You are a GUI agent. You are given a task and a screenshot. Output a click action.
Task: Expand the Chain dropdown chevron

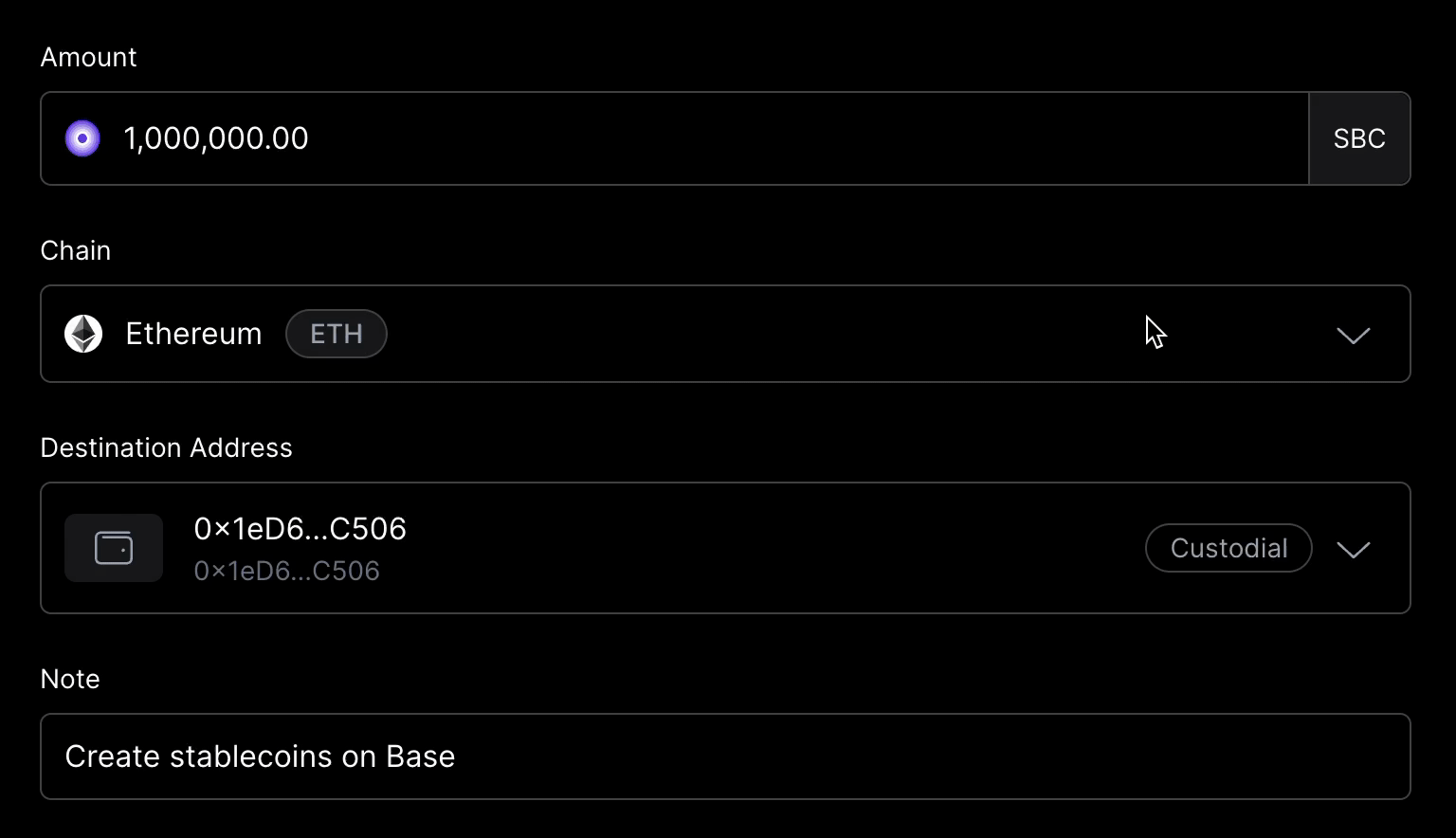click(1353, 336)
